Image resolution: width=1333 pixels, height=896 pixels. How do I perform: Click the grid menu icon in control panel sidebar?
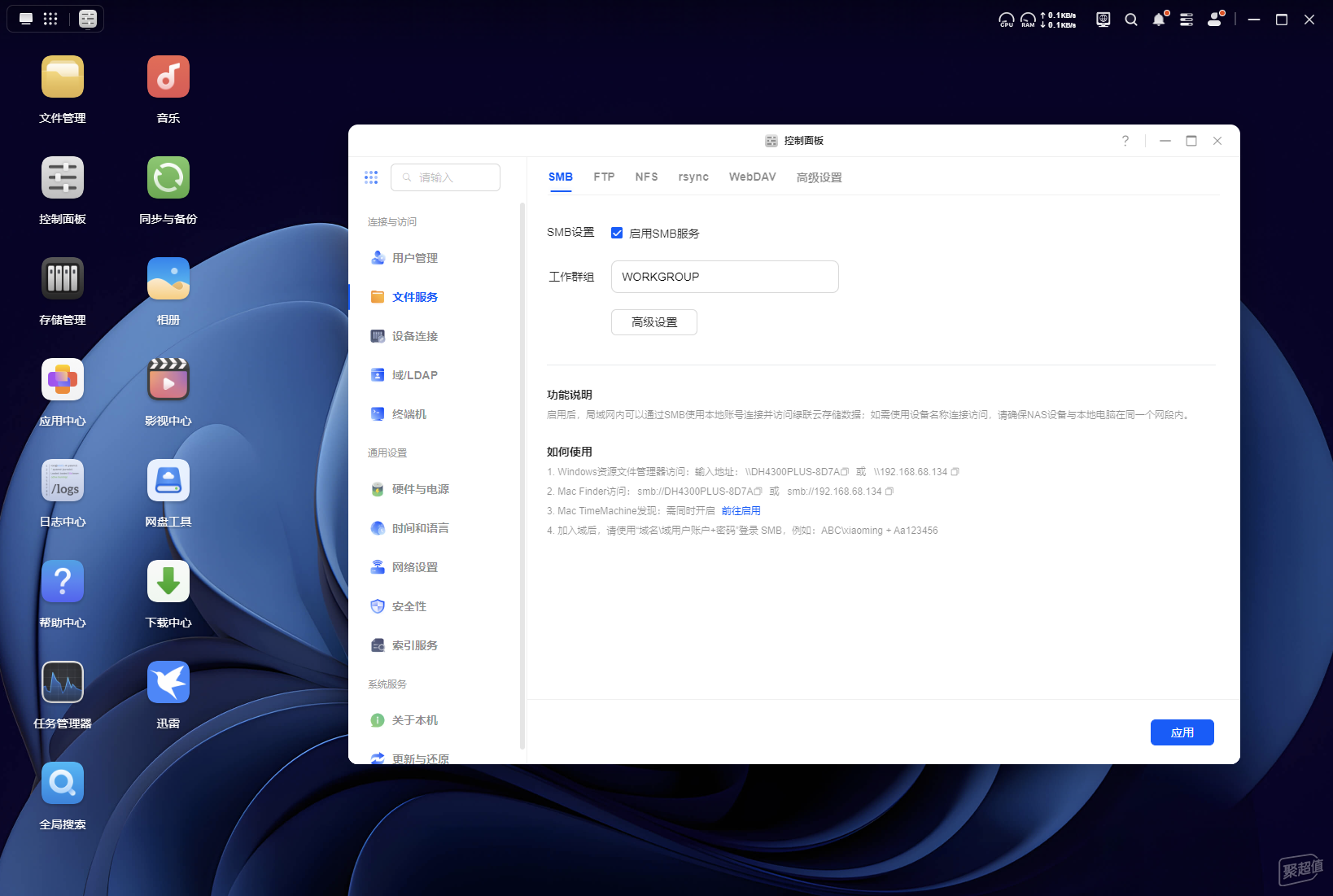click(371, 177)
